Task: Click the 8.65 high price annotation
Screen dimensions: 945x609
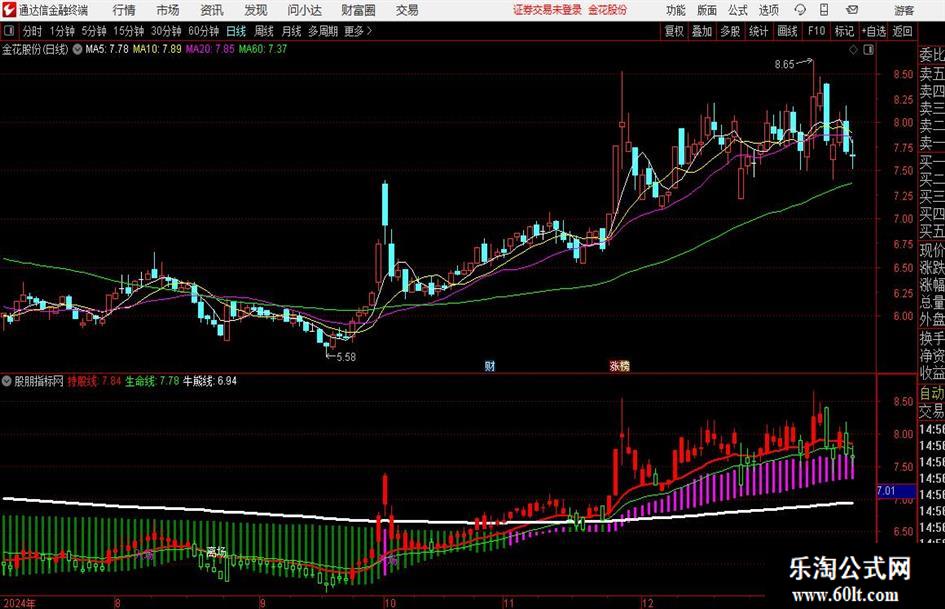Action: 785,64
